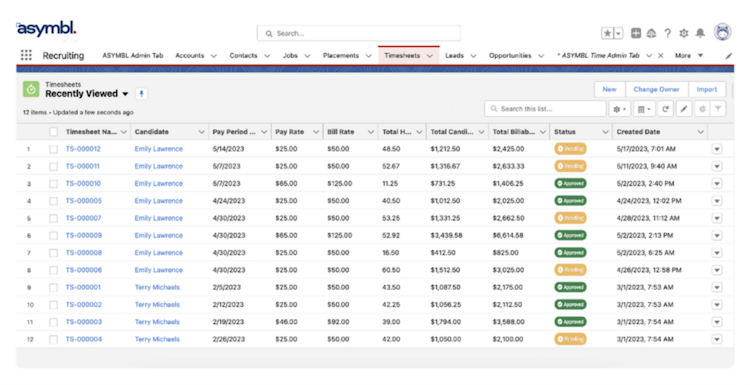Image resolution: width=750 pixels, height=385 pixels.
Task: Switch to the Placements tab
Action: point(341,55)
